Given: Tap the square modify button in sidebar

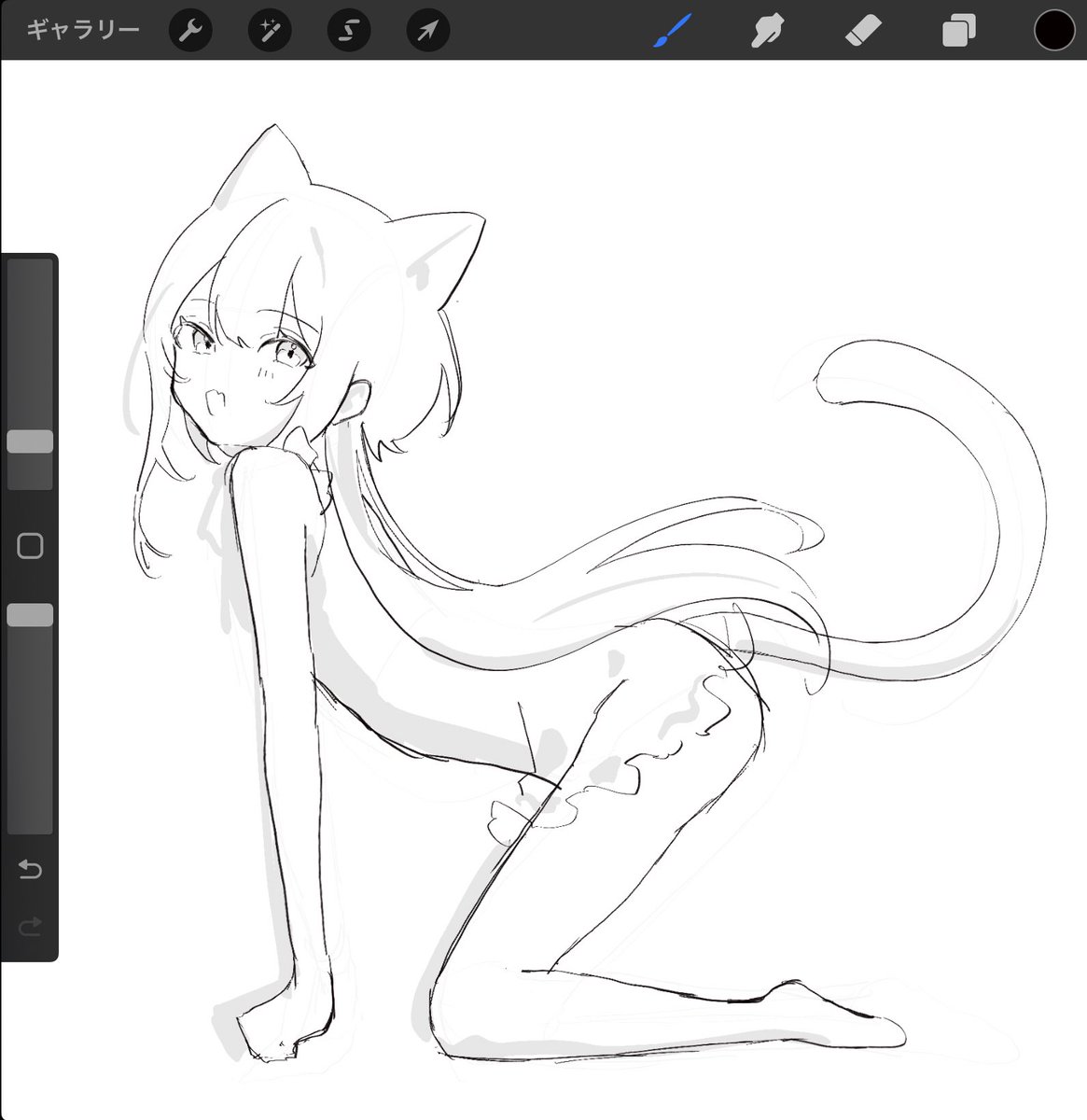Looking at the screenshot, I should pos(30,546).
